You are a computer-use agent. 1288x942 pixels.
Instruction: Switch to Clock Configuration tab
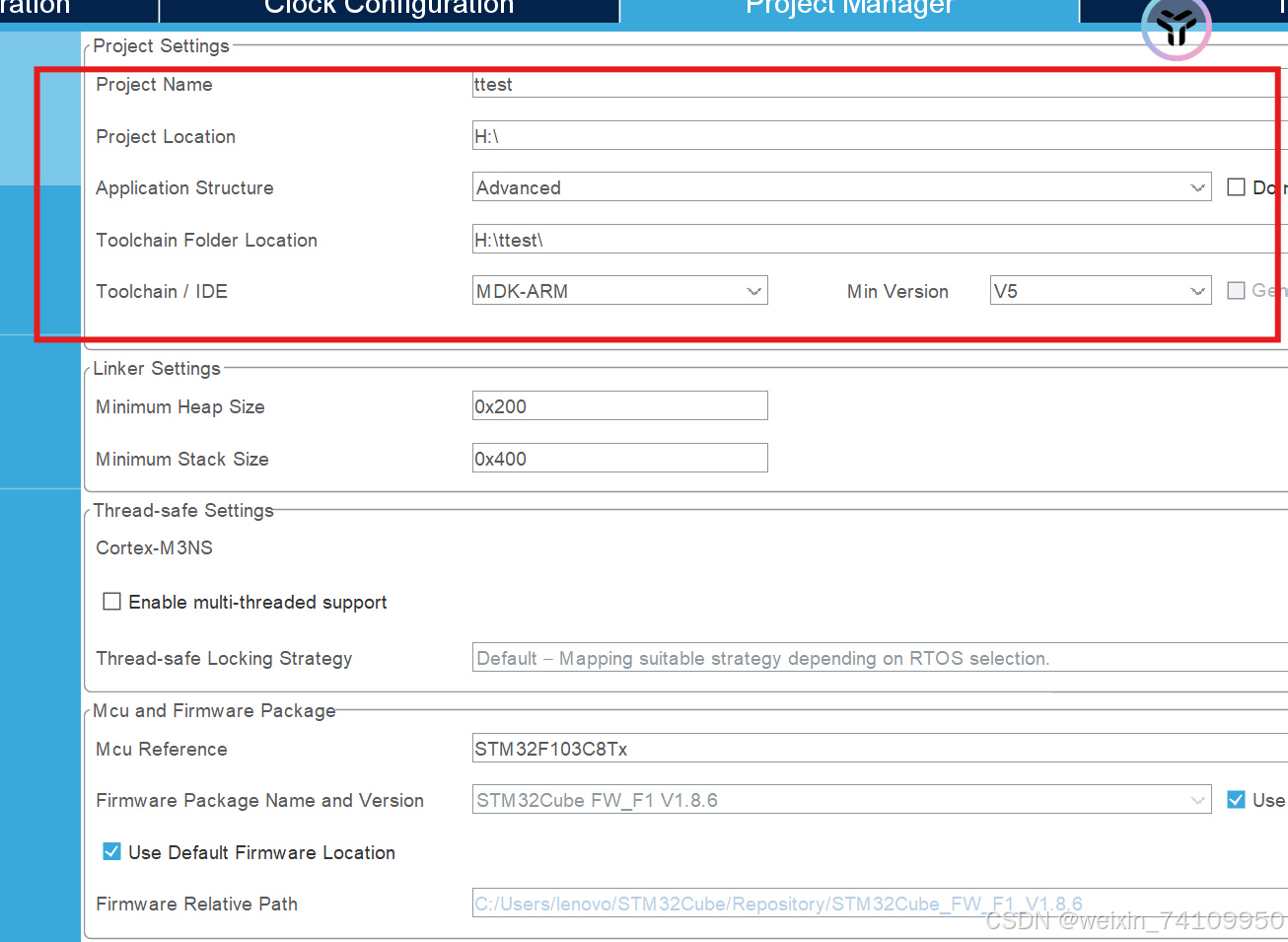click(x=389, y=9)
